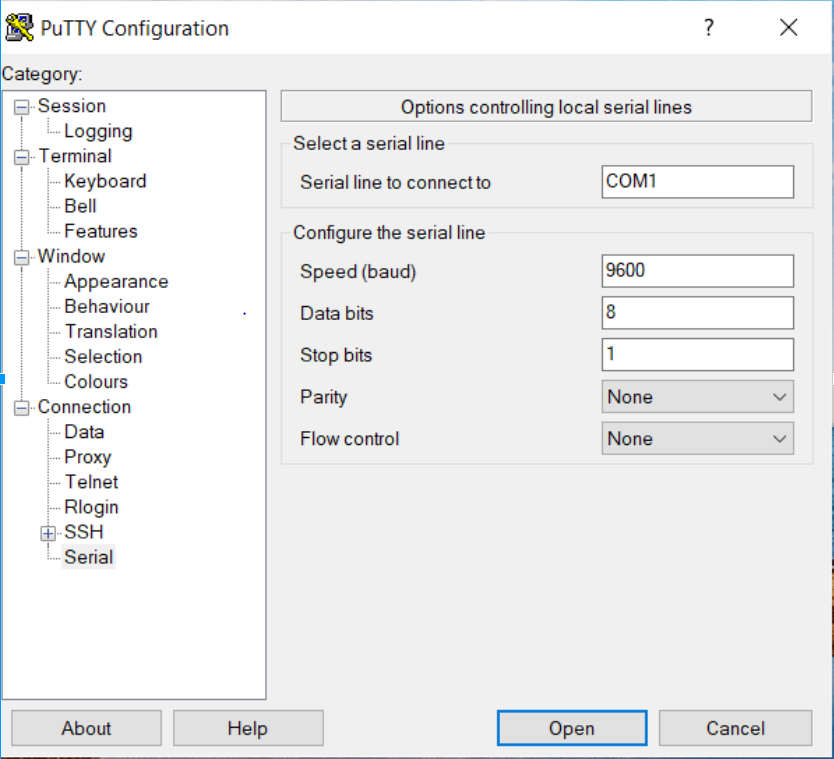Select the Appearance category
This screenshot has height=759, width=834.
[116, 281]
